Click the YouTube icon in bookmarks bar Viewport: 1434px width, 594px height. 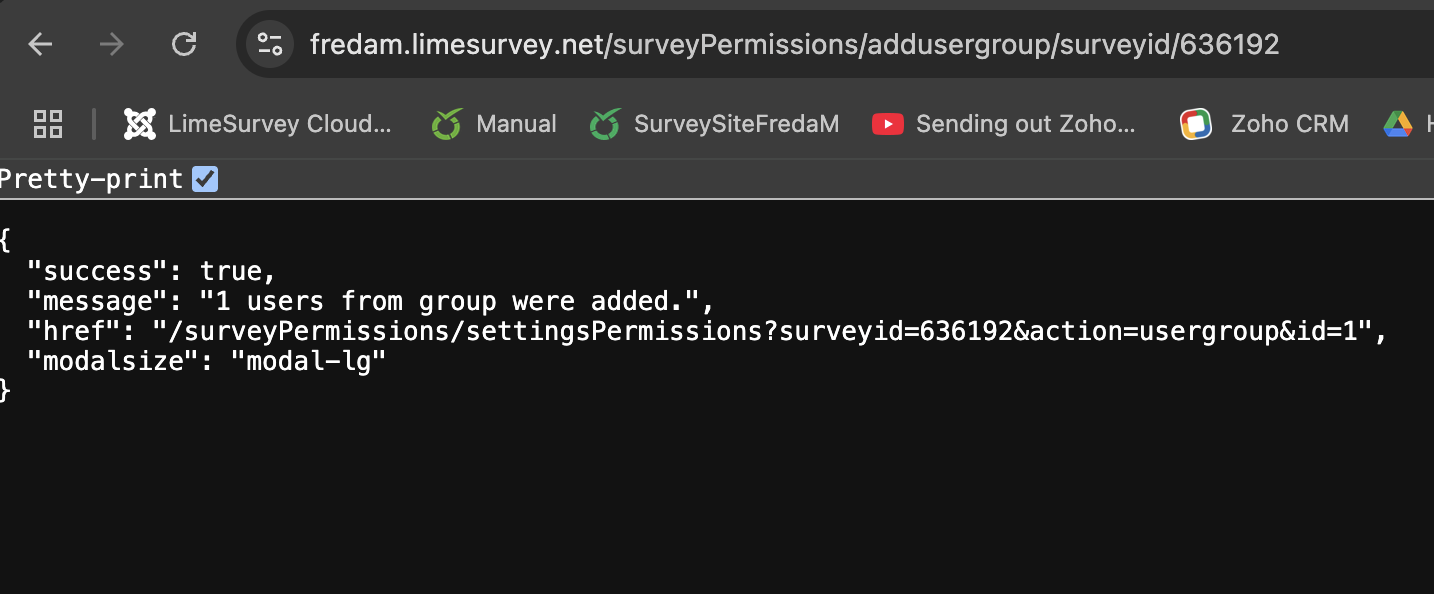pyautogui.click(x=887, y=124)
